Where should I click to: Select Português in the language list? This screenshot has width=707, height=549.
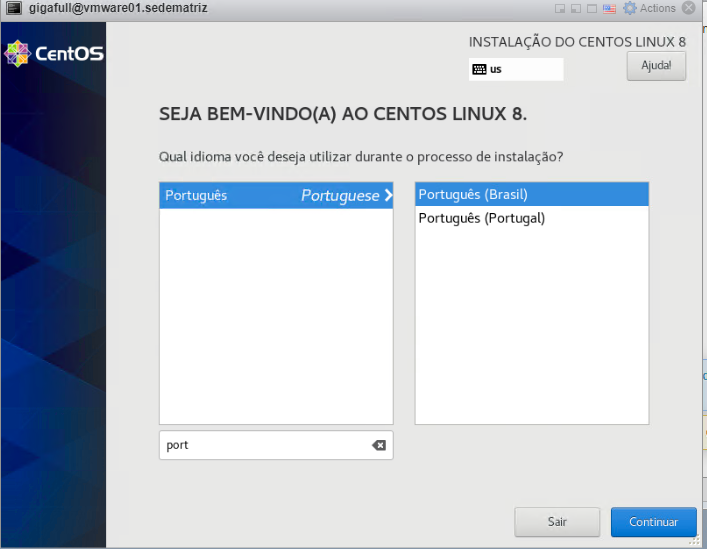[276, 196]
